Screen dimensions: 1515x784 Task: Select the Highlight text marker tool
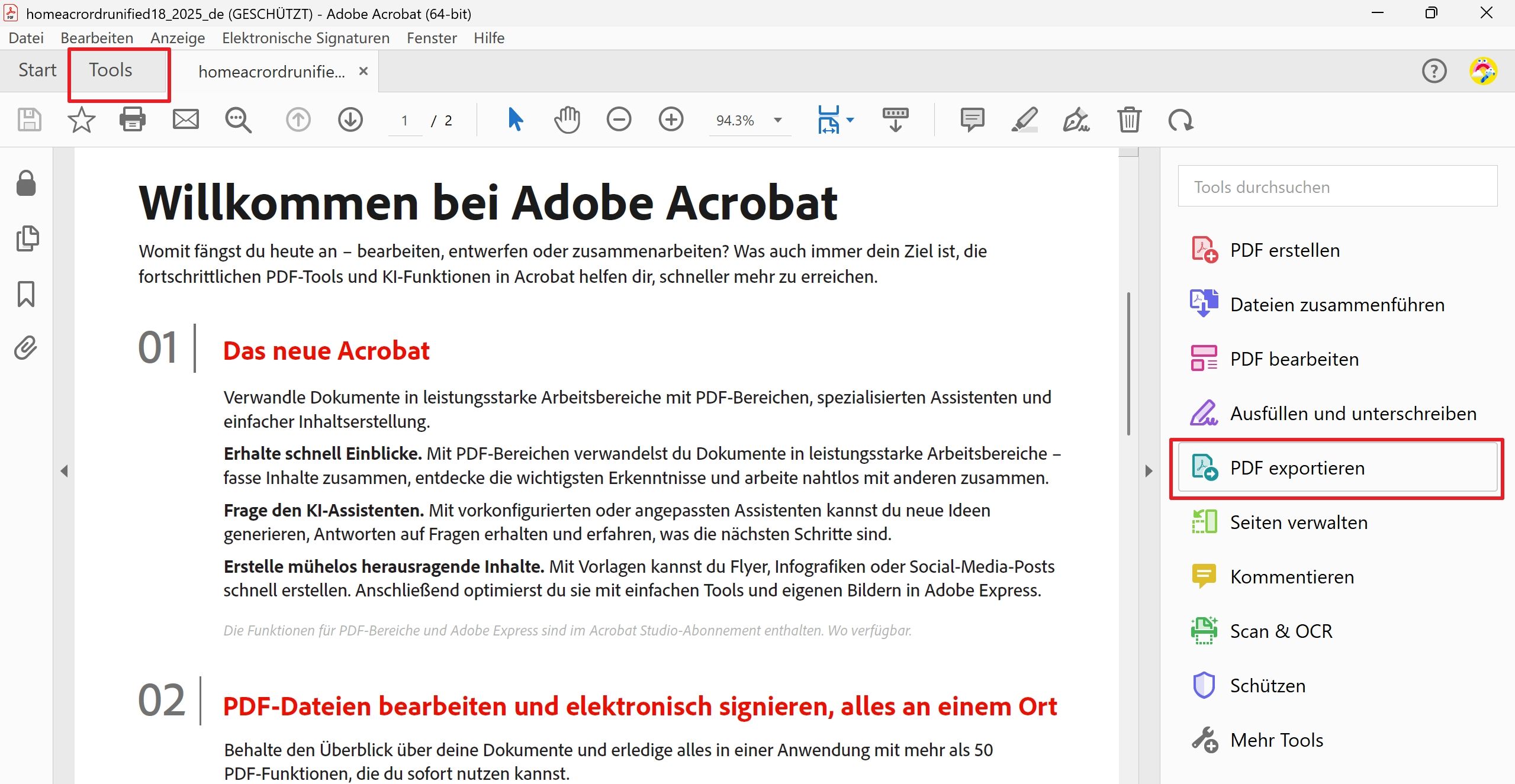pos(1024,120)
